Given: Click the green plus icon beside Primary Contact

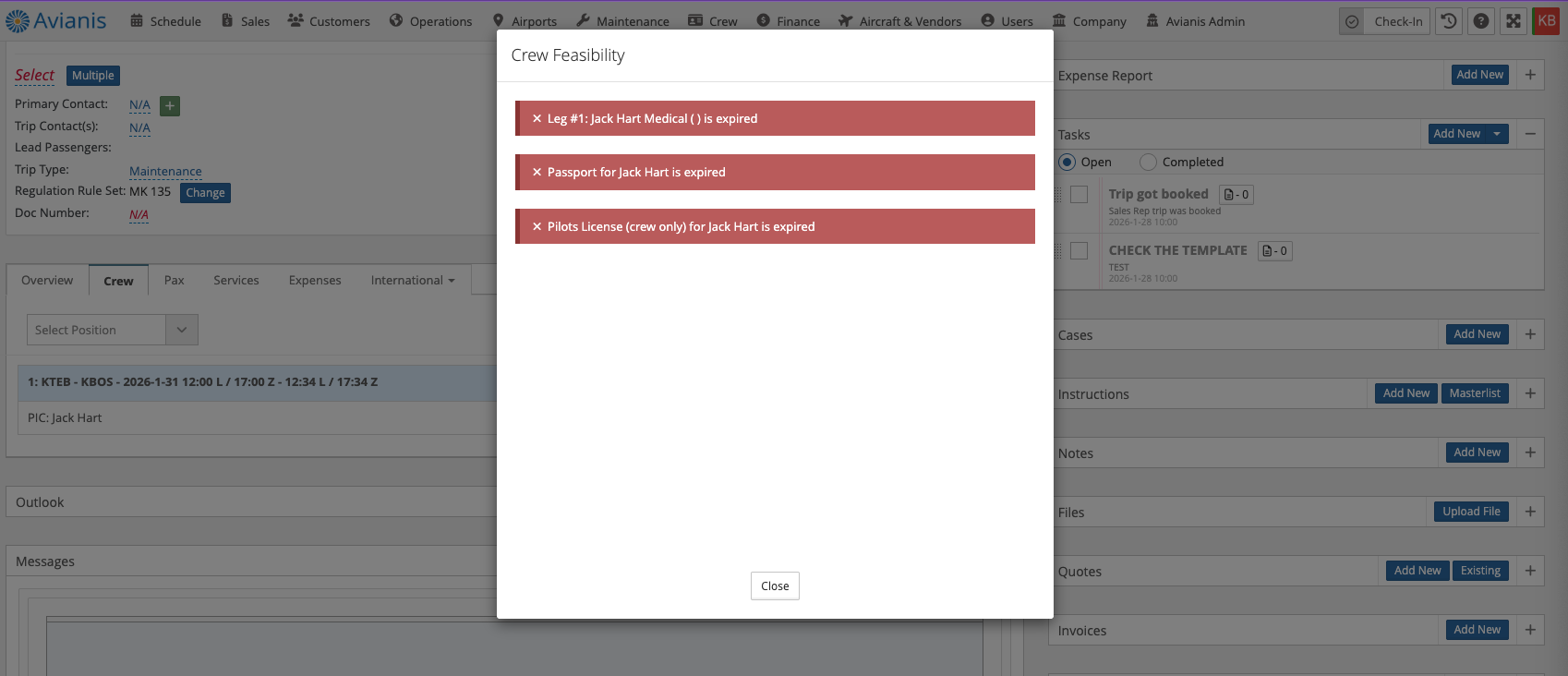Looking at the screenshot, I should click(170, 106).
